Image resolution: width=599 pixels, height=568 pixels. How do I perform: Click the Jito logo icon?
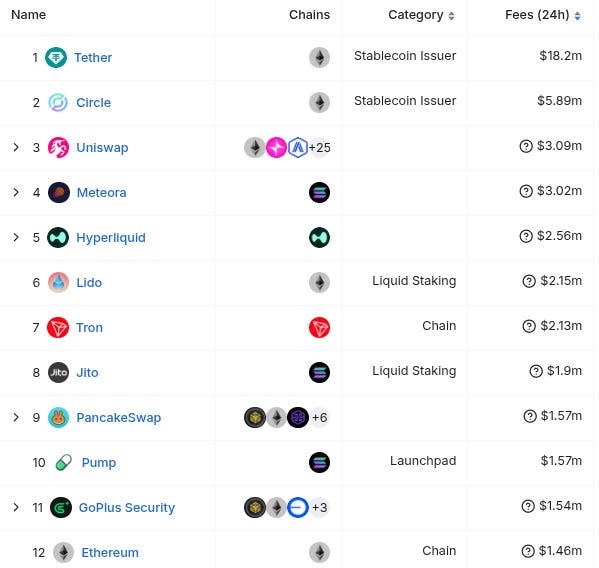click(58, 373)
